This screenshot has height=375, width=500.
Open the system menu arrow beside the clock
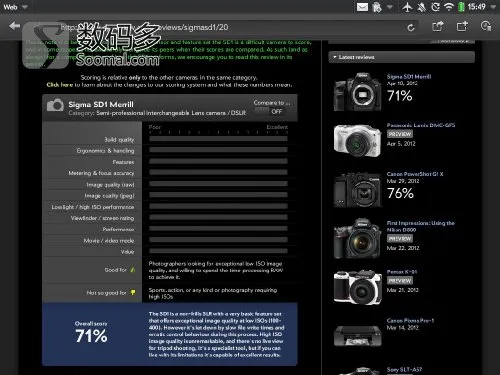493,7
